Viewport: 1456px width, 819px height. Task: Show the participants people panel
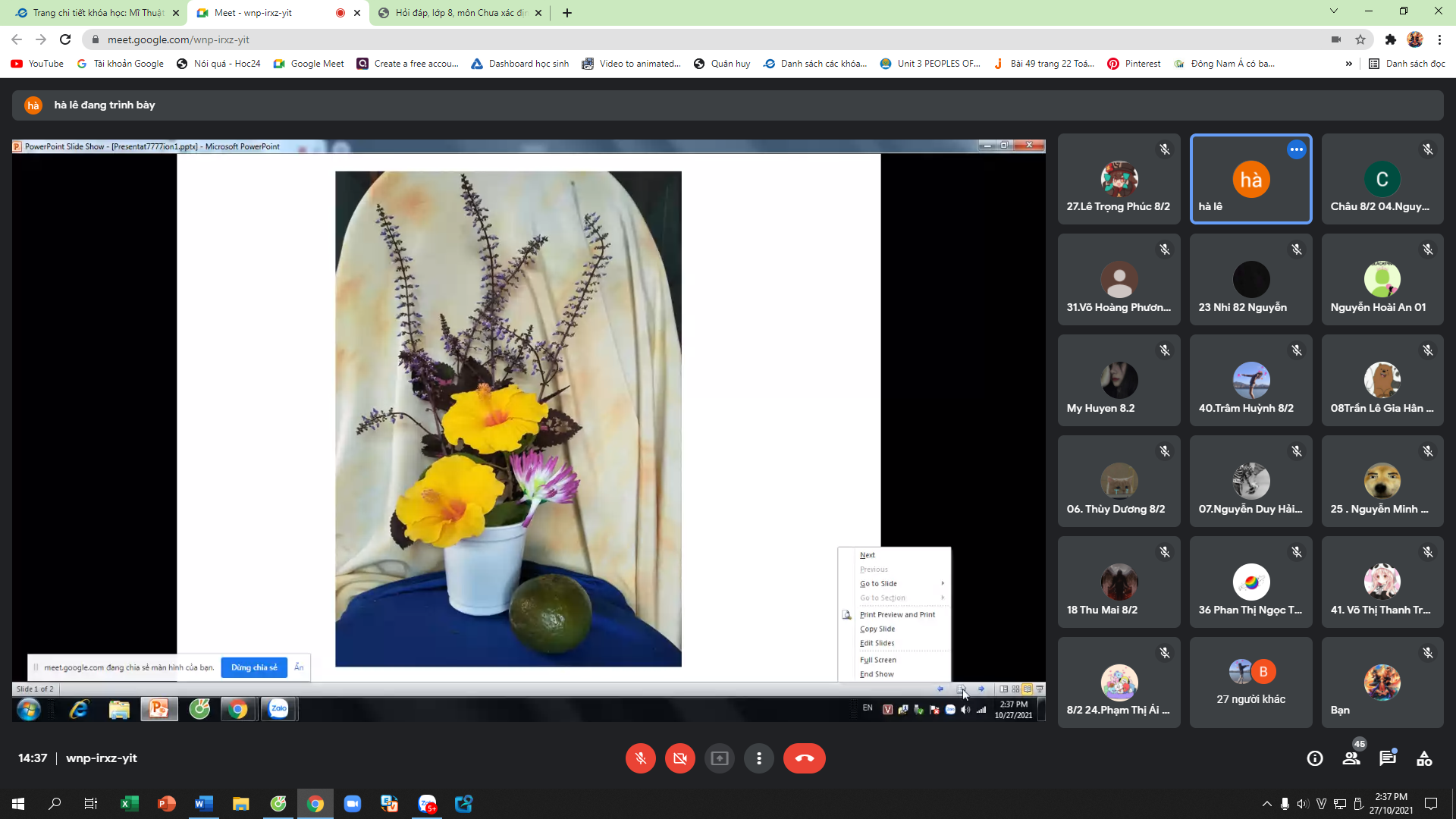(1351, 758)
